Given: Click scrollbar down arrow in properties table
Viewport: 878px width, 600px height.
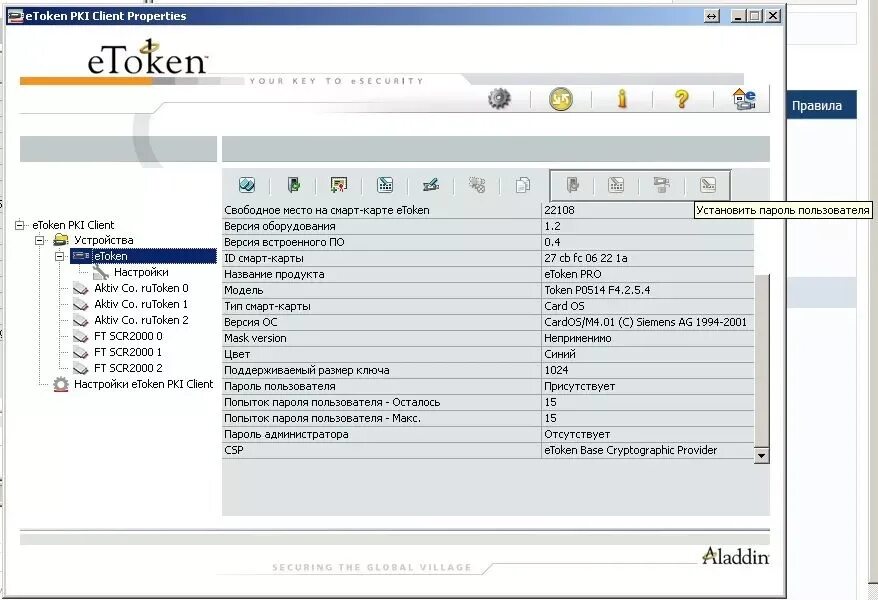Looking at the screenshot, I should [761, 456].
